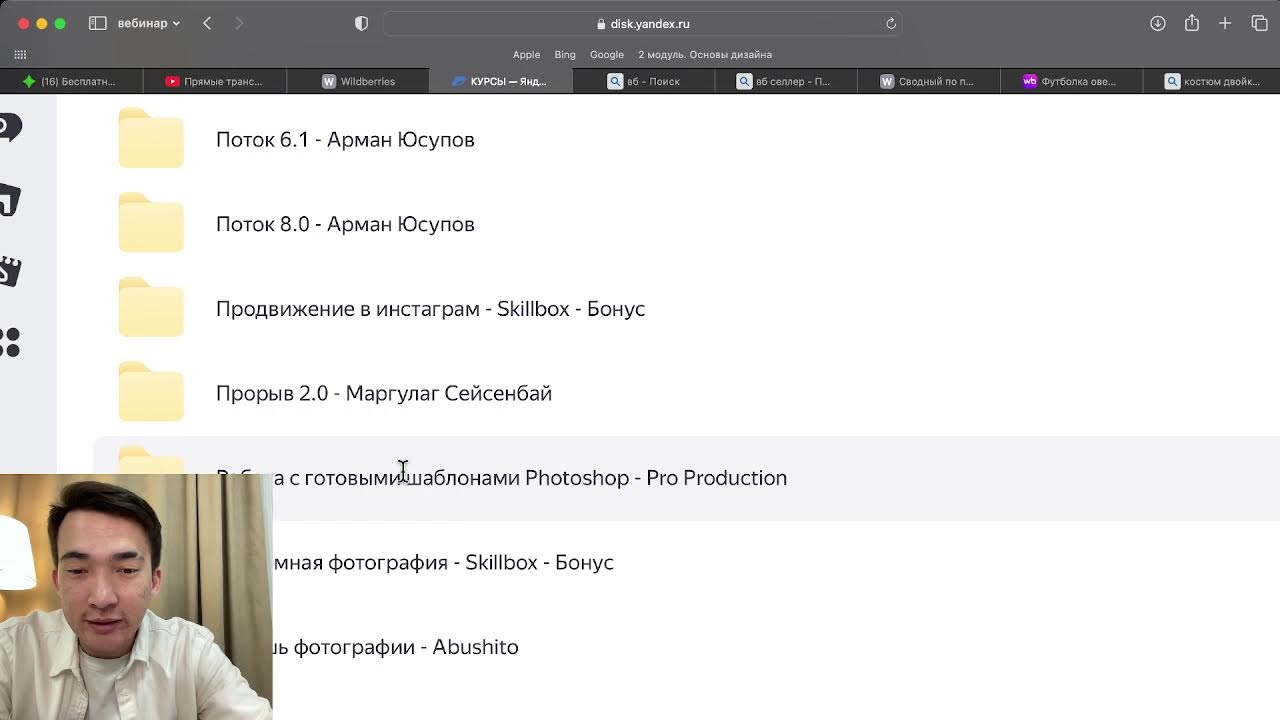Switch to the 'костюм двойк...' tab
This screenshot has width=1280, height=720.
1212,81
